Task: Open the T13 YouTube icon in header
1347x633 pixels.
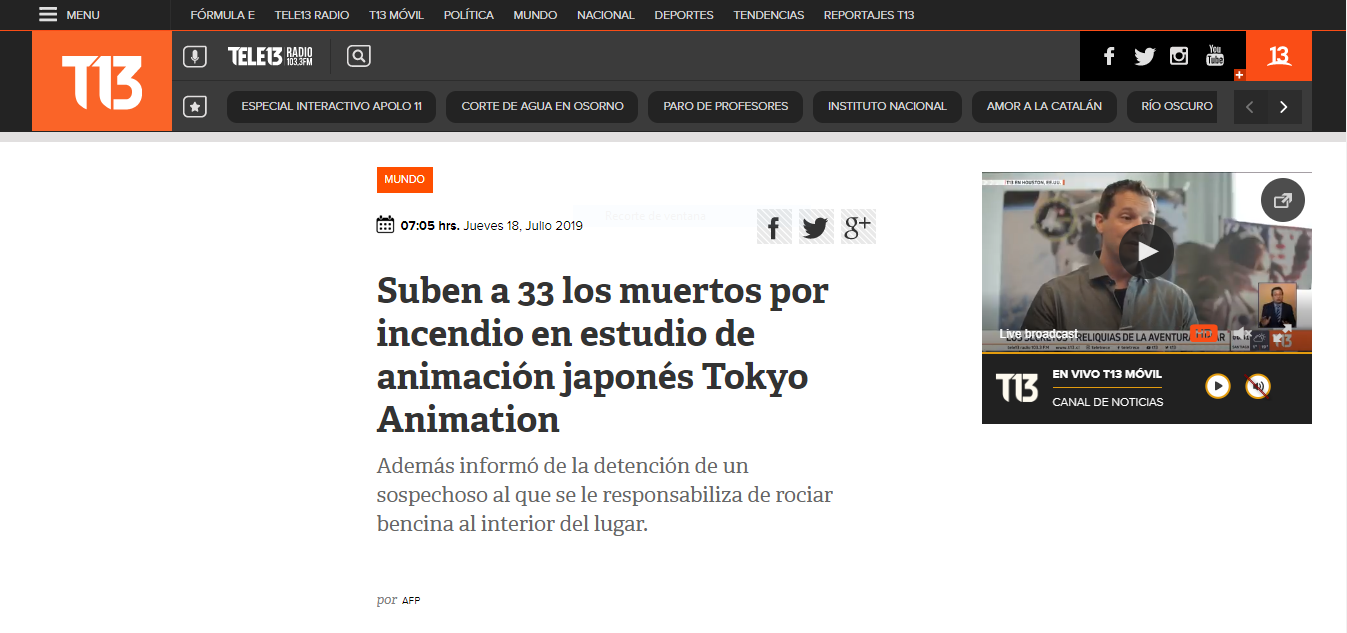Action: (x=1215, y=56)
